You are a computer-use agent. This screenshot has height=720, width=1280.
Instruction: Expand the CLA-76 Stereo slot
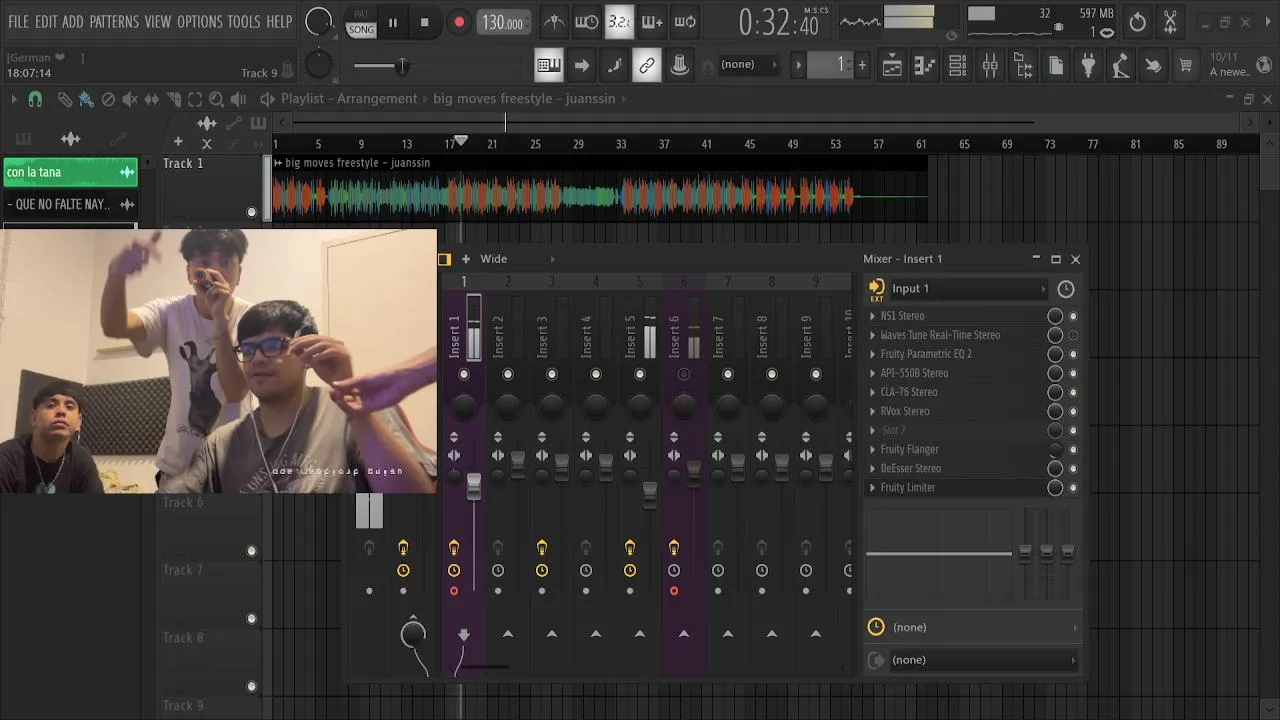coord(872,392)
